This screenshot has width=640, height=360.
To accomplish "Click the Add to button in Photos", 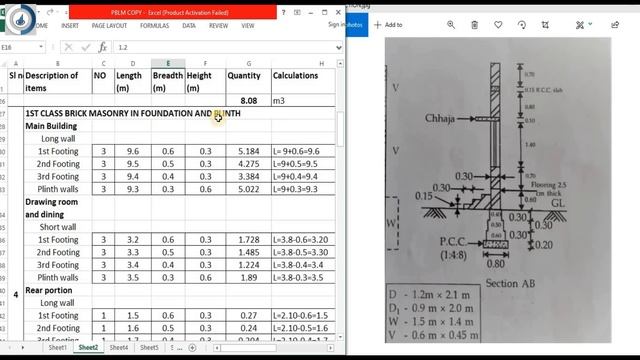I will pos(388,25).
